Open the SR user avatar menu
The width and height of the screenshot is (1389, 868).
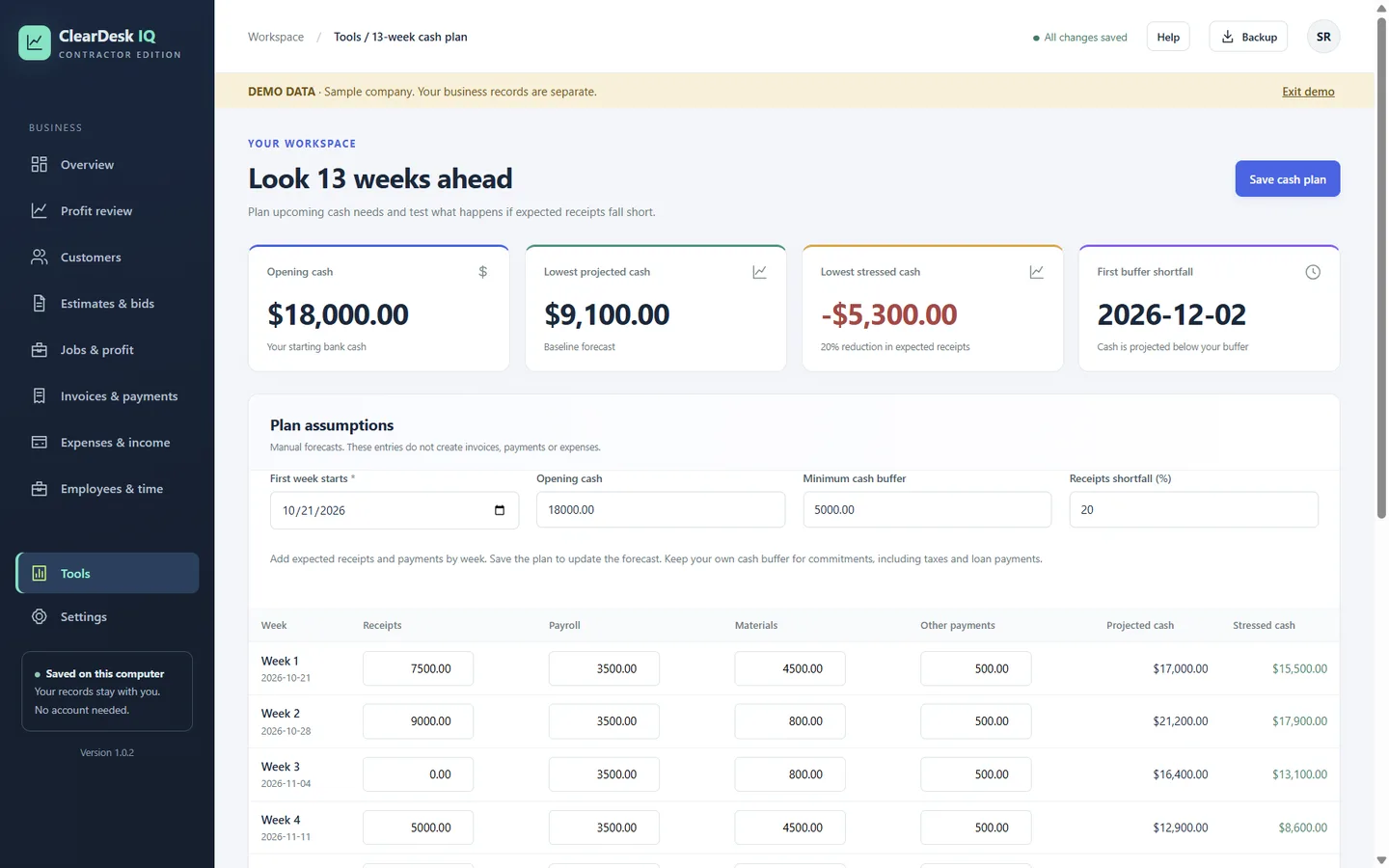point(1323,37)
